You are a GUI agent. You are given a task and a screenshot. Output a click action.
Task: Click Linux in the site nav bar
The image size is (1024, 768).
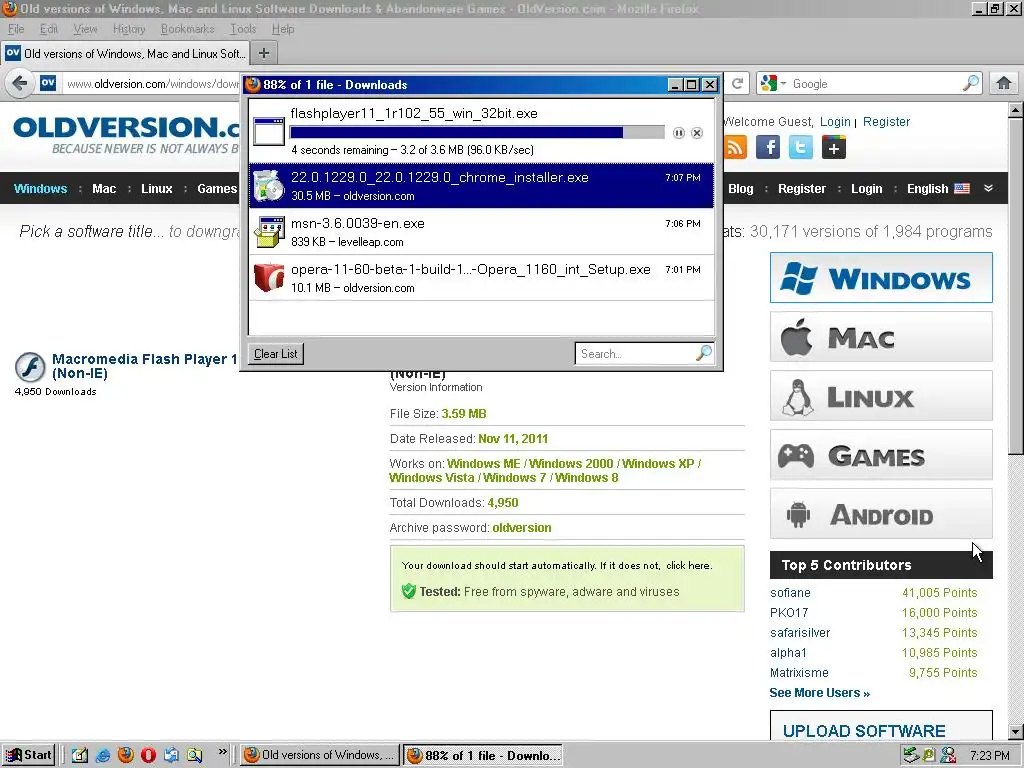(x=157, y=189)
